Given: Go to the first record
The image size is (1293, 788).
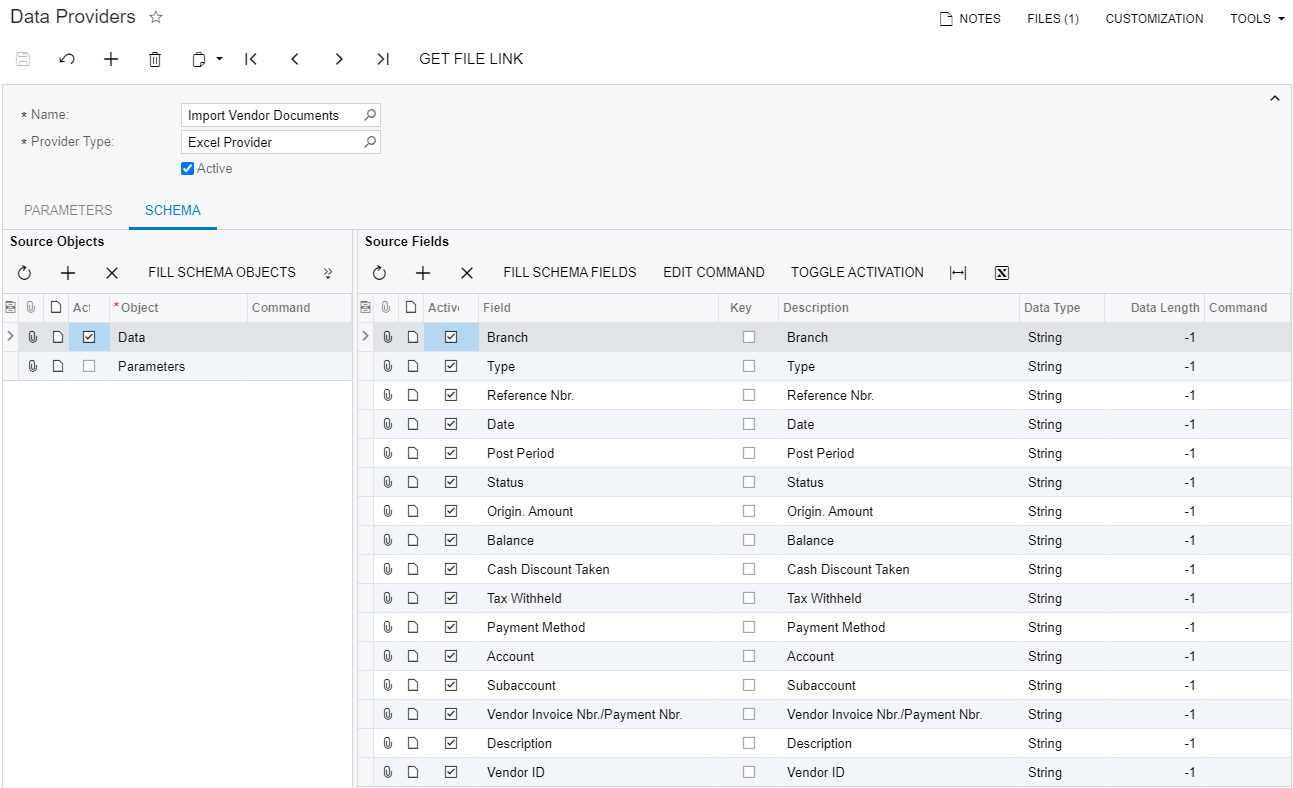Looking at the screenshot, I should [x=251, y=59].
